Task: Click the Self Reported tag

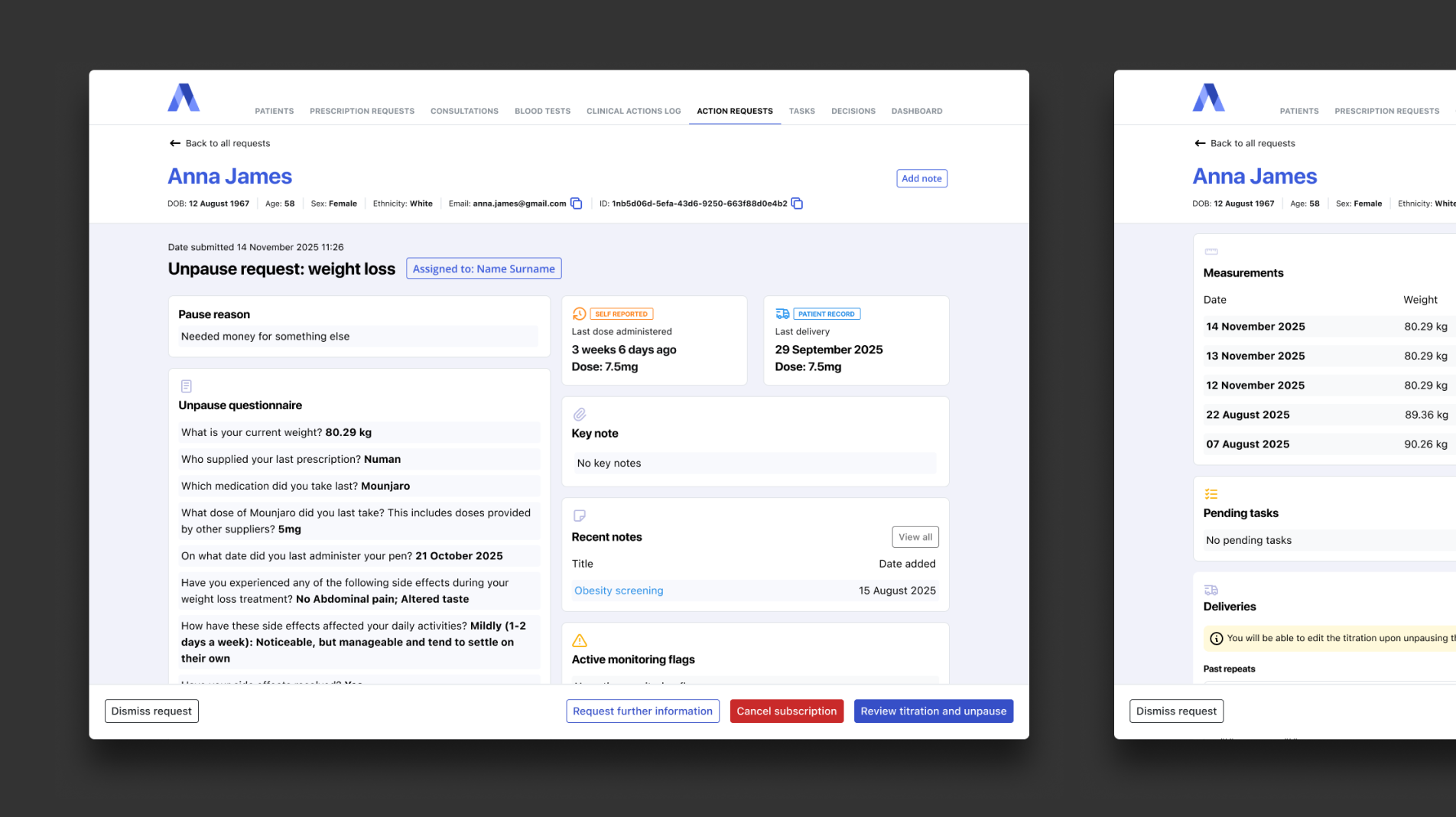Action: click(x=621, y=314)
